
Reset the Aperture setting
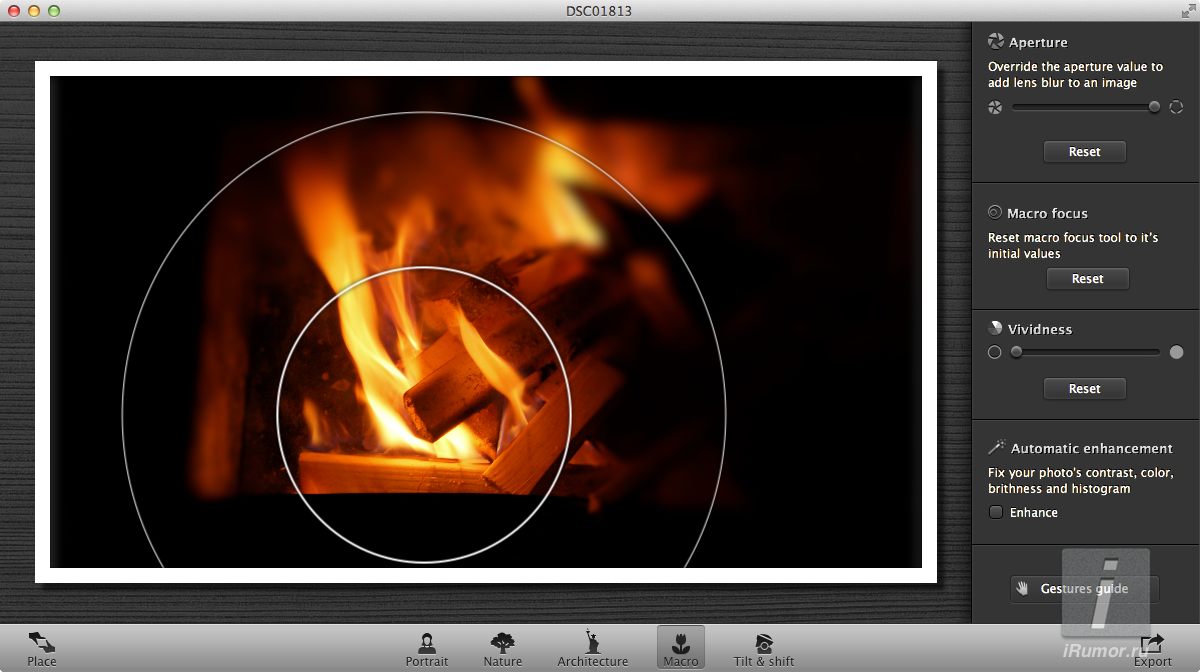[x=1085, y=152]
